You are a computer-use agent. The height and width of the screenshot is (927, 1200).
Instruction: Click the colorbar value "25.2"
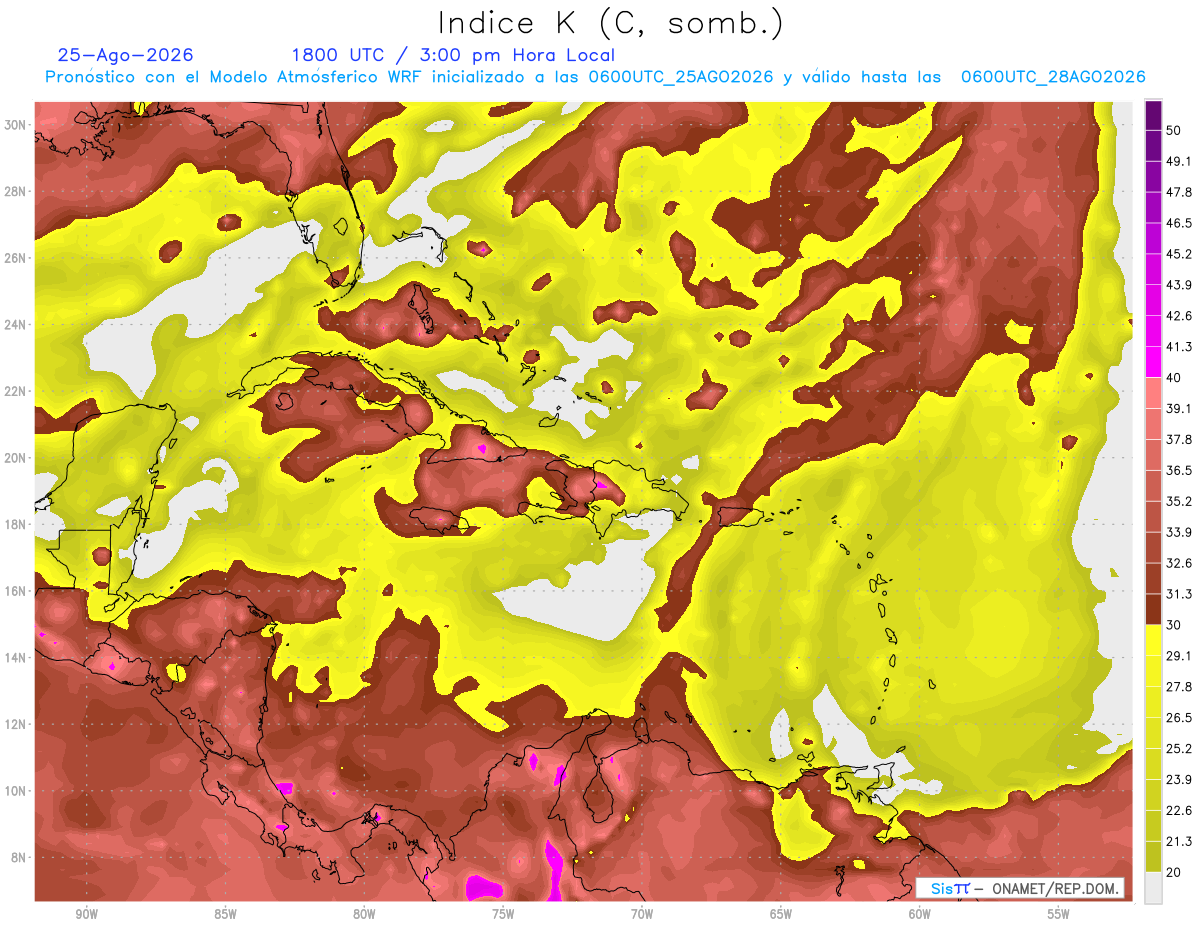pos(1179,749)
